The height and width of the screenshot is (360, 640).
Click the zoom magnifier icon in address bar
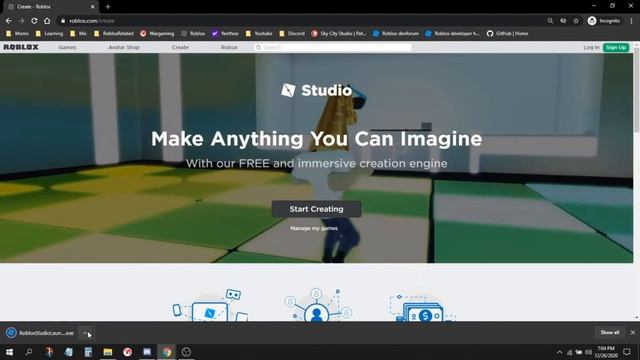[550, 21]
